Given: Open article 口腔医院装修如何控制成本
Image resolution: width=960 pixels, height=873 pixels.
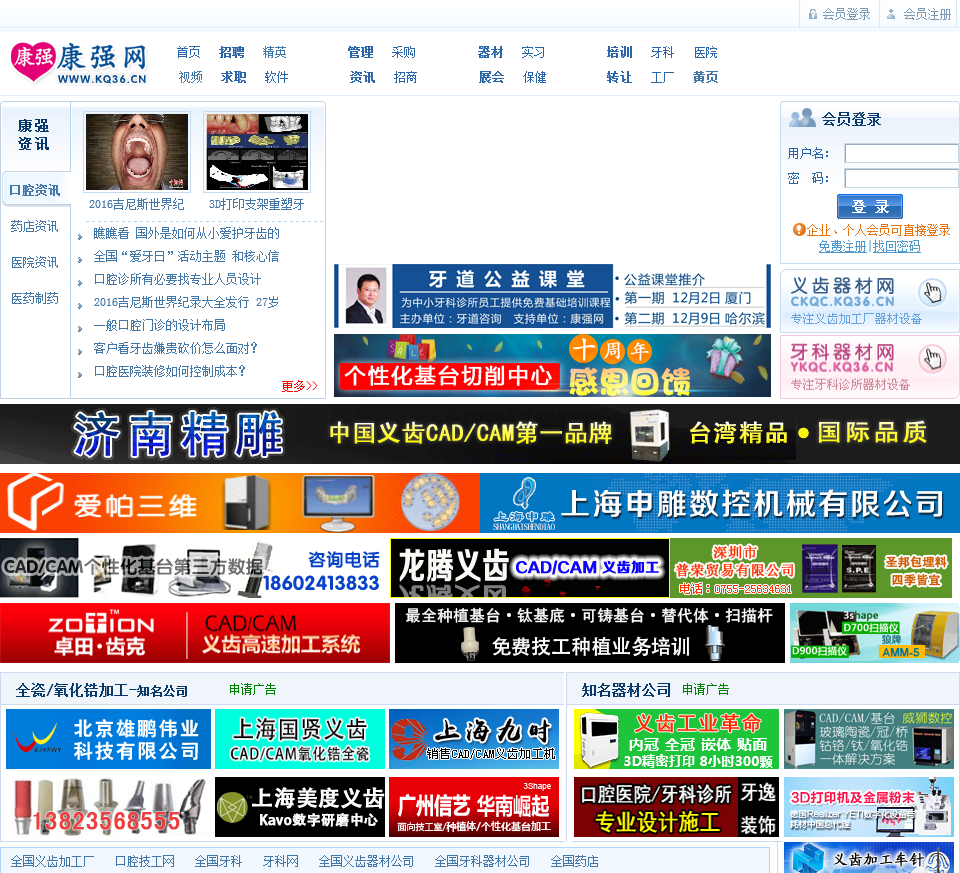Looking at the screenshot, I should 170,371.
